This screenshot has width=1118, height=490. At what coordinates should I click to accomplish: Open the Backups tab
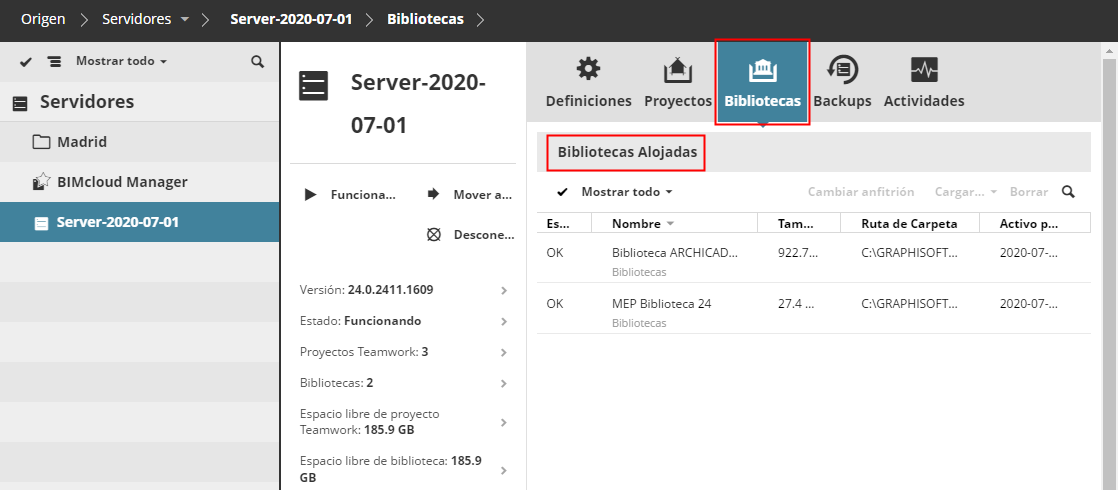[842, 83]
